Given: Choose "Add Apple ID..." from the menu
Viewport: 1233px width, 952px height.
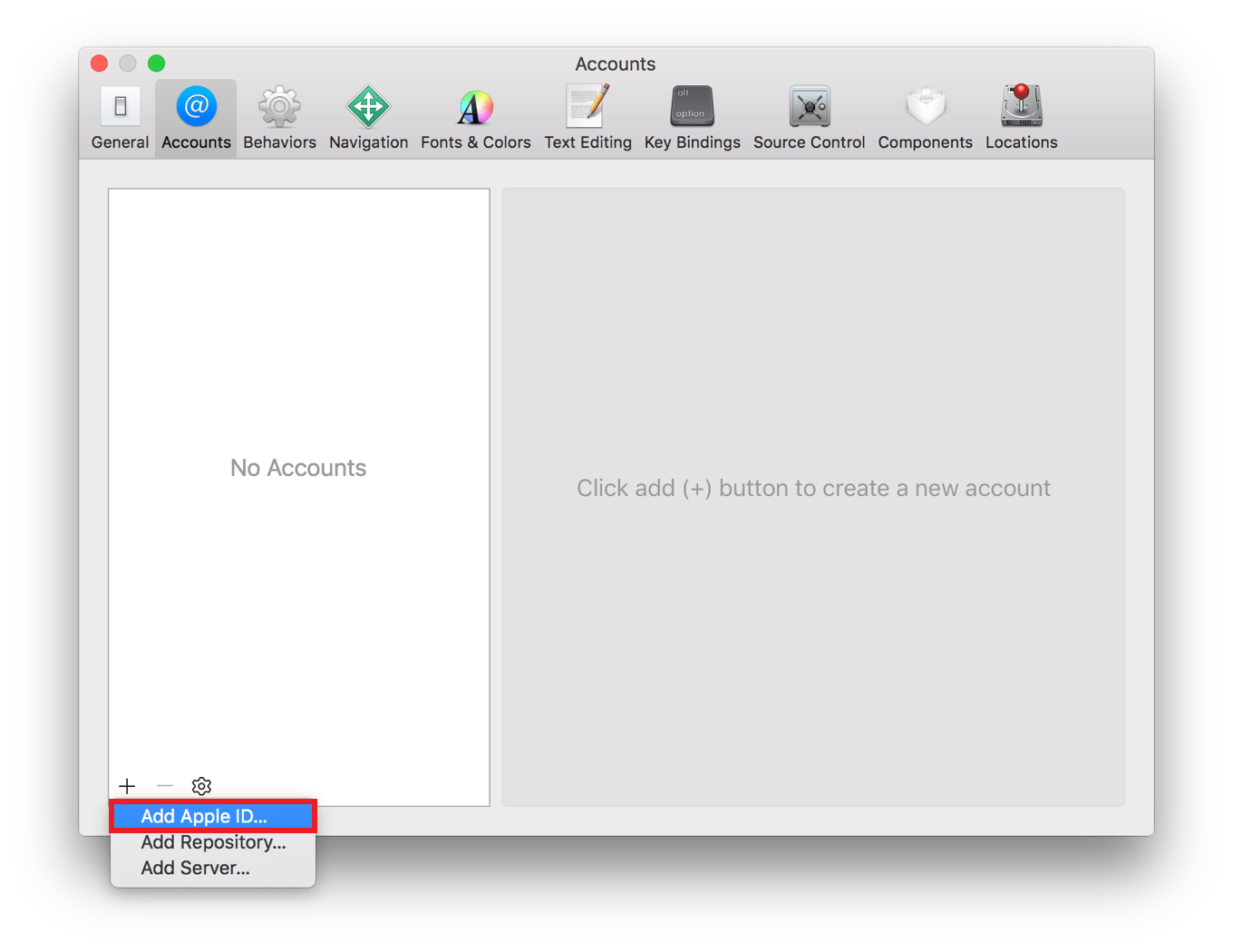Looking at the screenshot, I should click(204, 816).
